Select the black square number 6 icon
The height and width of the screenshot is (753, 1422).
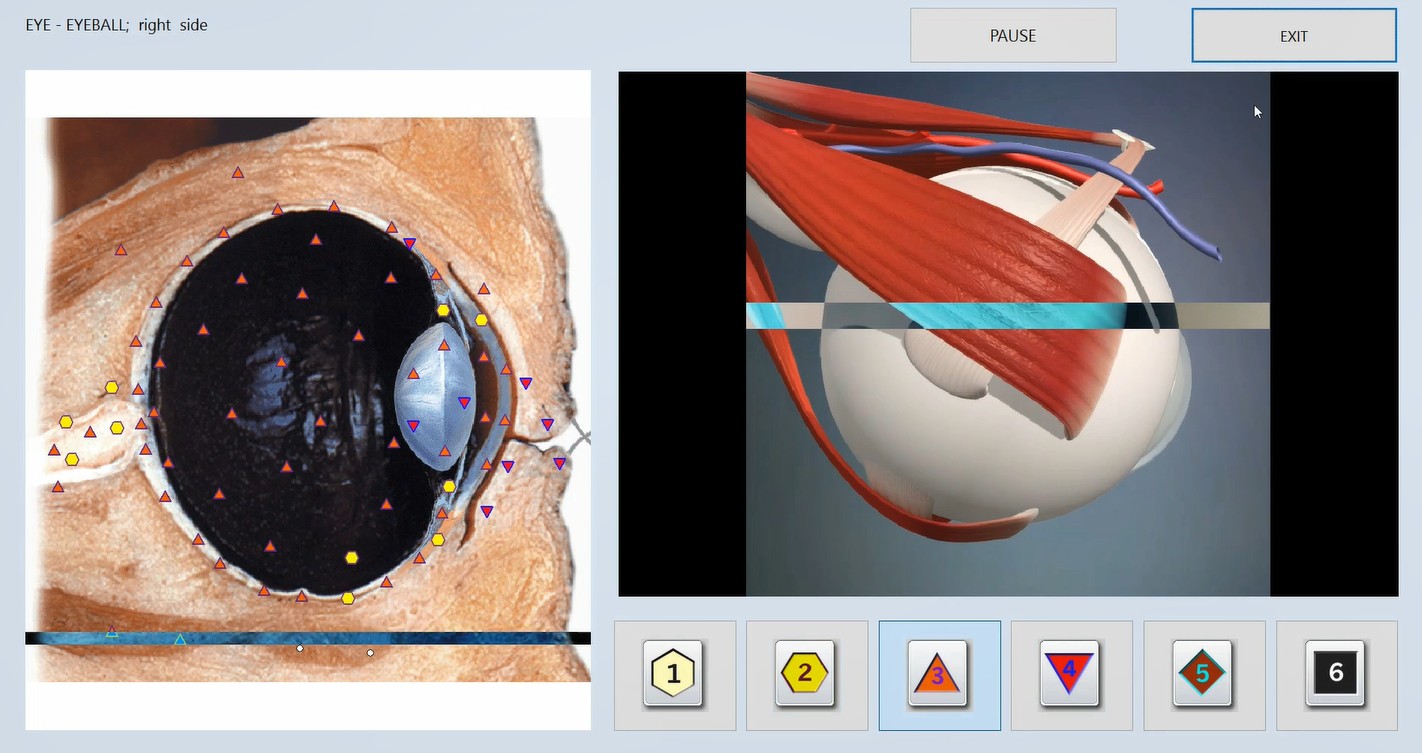[x=1336, y=674]
